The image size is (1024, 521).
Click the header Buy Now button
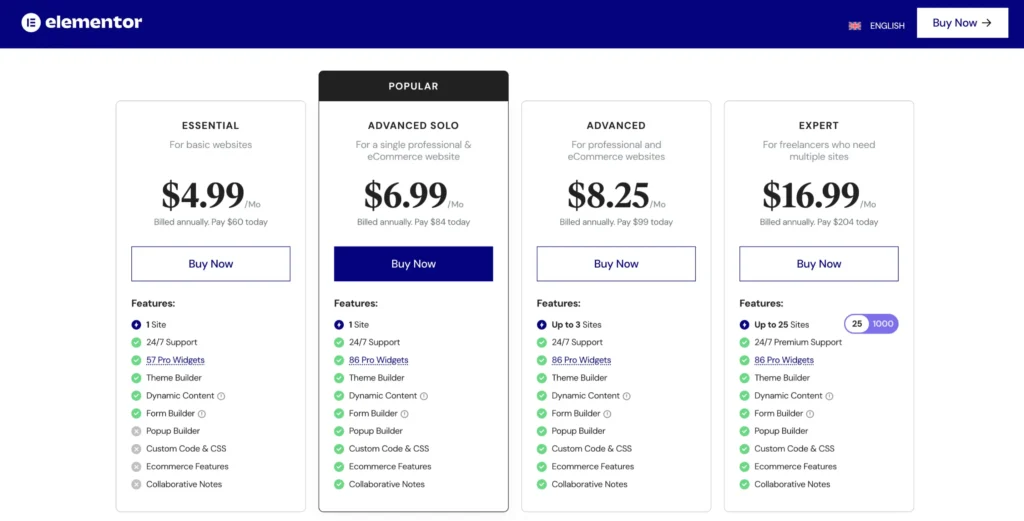pos(962,23)
